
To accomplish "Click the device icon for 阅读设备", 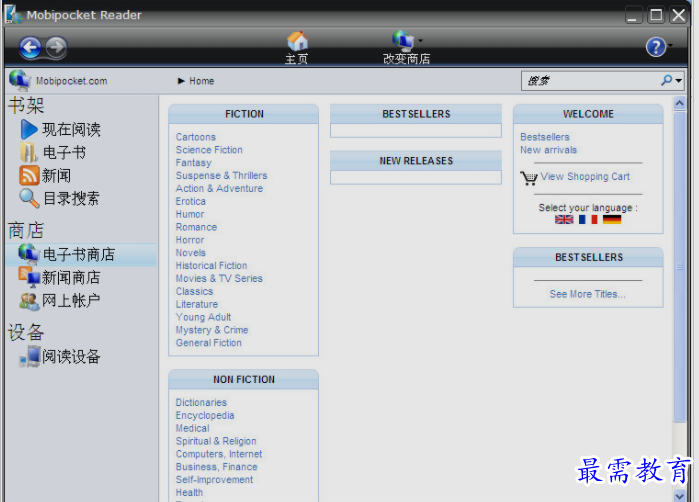I will [30, 356].
